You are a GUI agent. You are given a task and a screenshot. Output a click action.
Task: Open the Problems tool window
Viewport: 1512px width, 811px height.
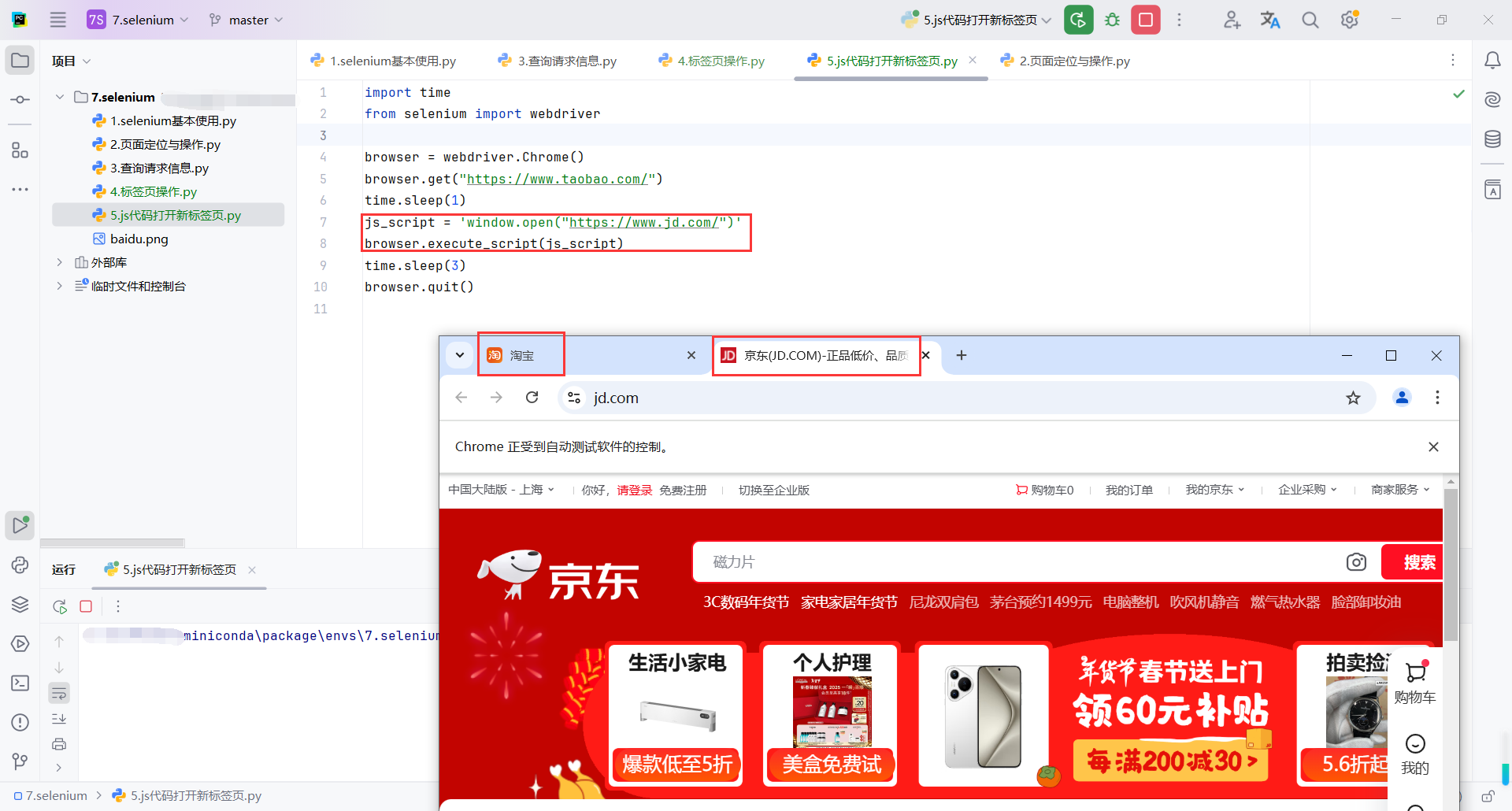[x=20, y=722]
